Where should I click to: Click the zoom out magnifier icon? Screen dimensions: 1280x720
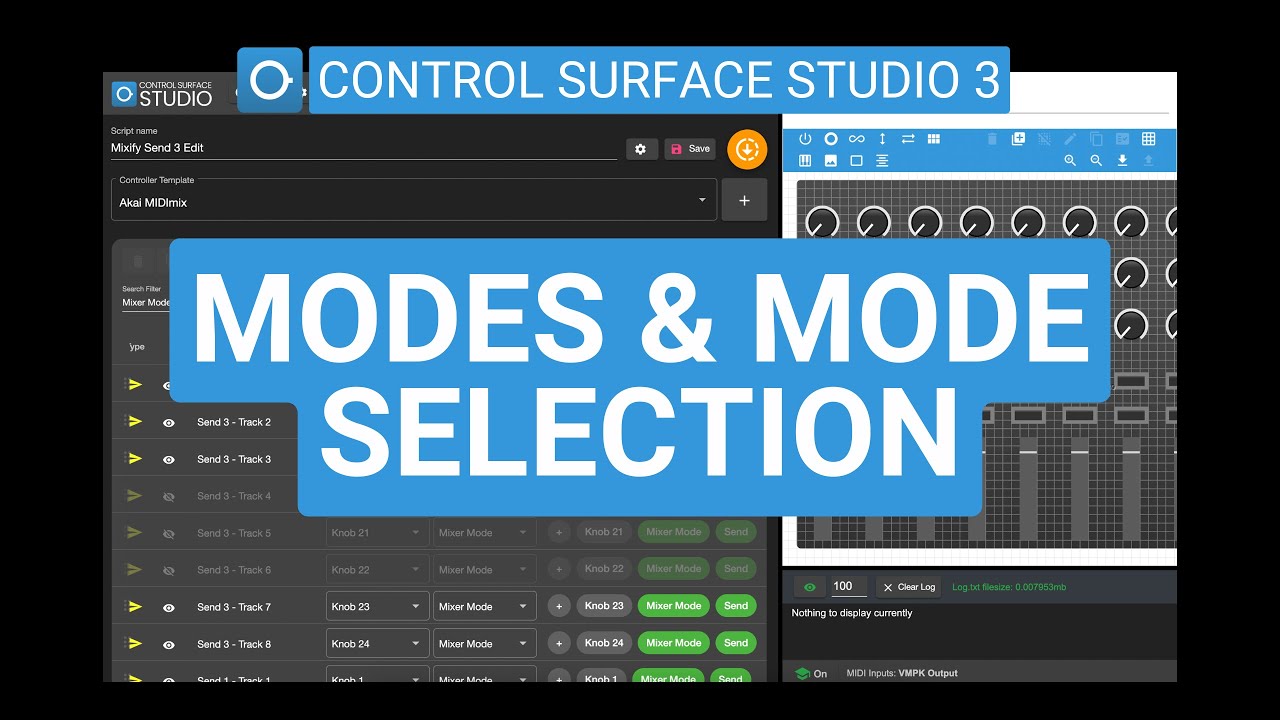1096,161
